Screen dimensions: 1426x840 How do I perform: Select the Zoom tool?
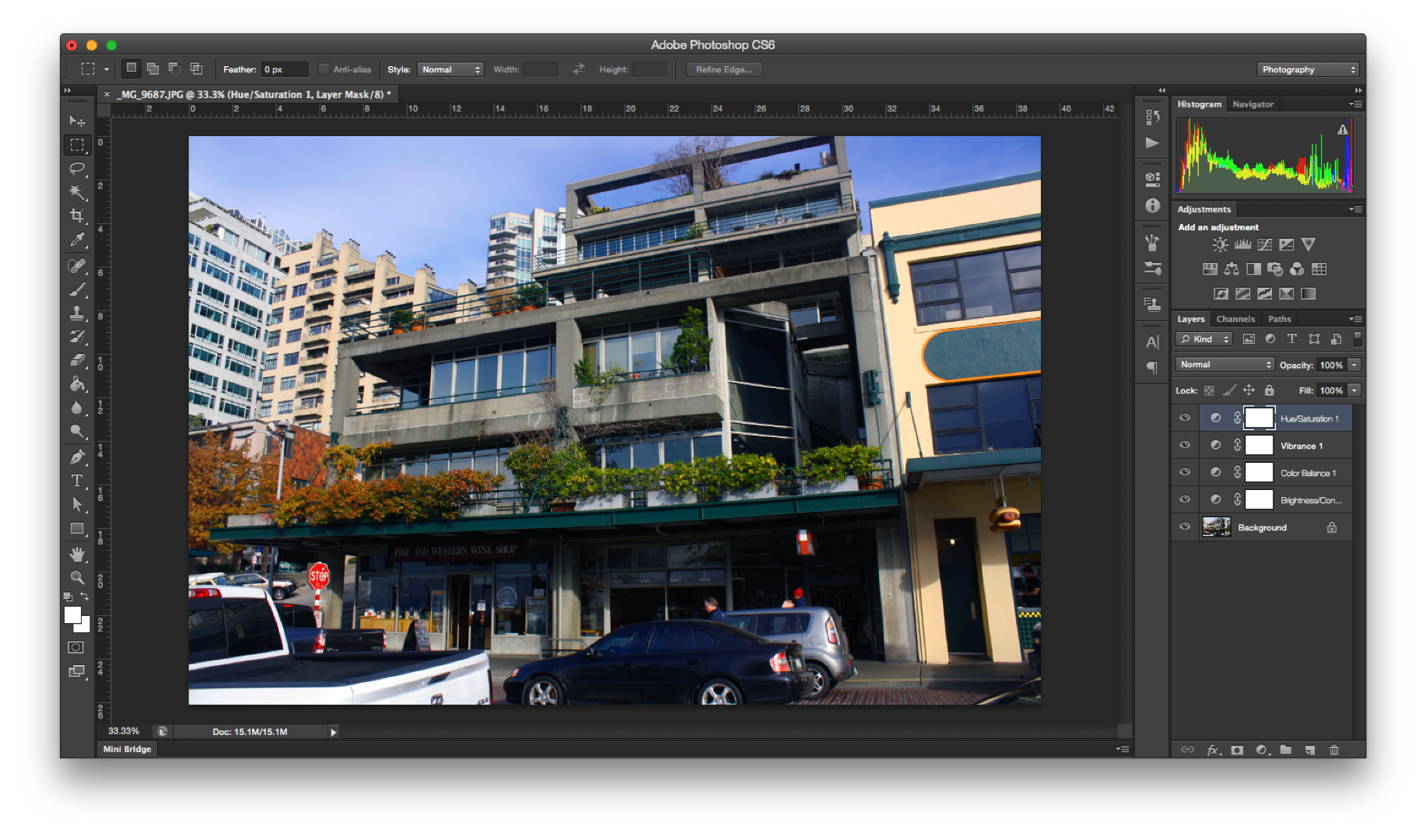tap(77, 577)
